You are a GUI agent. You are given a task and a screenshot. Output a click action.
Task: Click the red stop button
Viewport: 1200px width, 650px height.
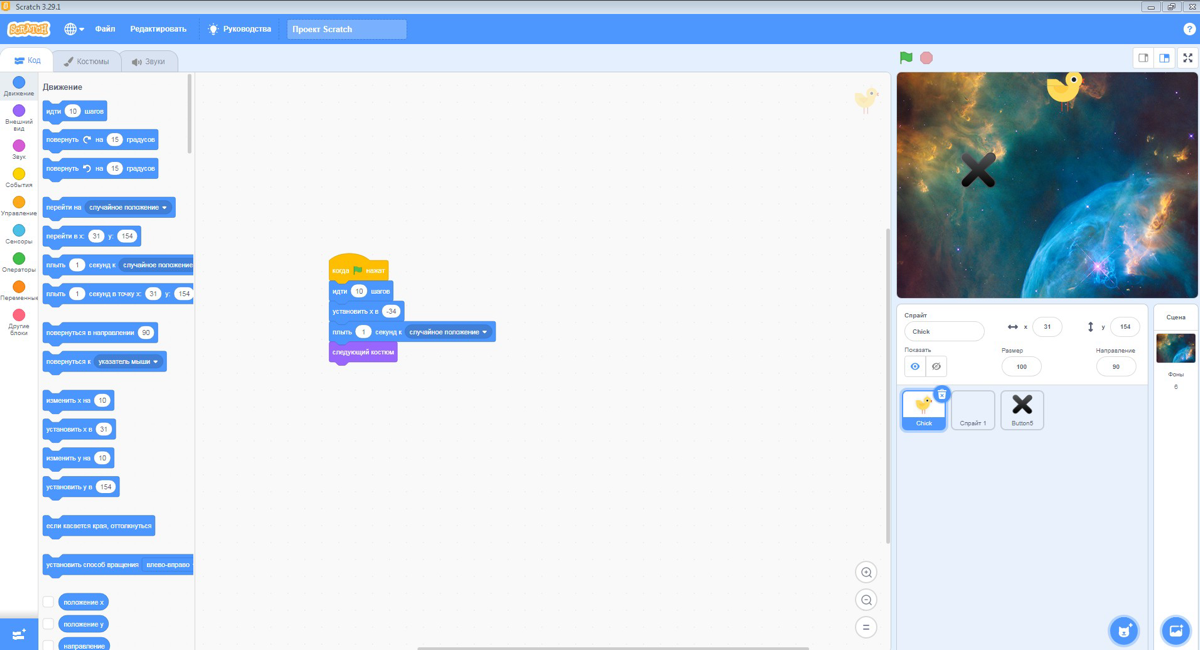pyautogui.click(x=927, y=58)
